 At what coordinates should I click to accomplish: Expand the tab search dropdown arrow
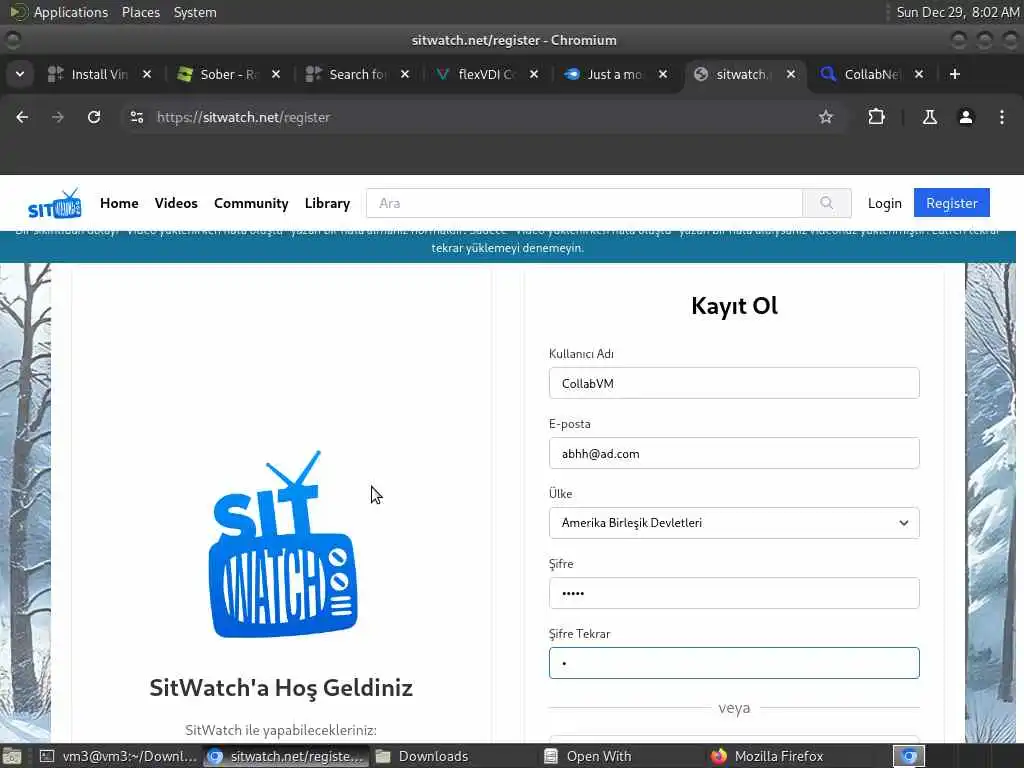click(x=20, y=74)
